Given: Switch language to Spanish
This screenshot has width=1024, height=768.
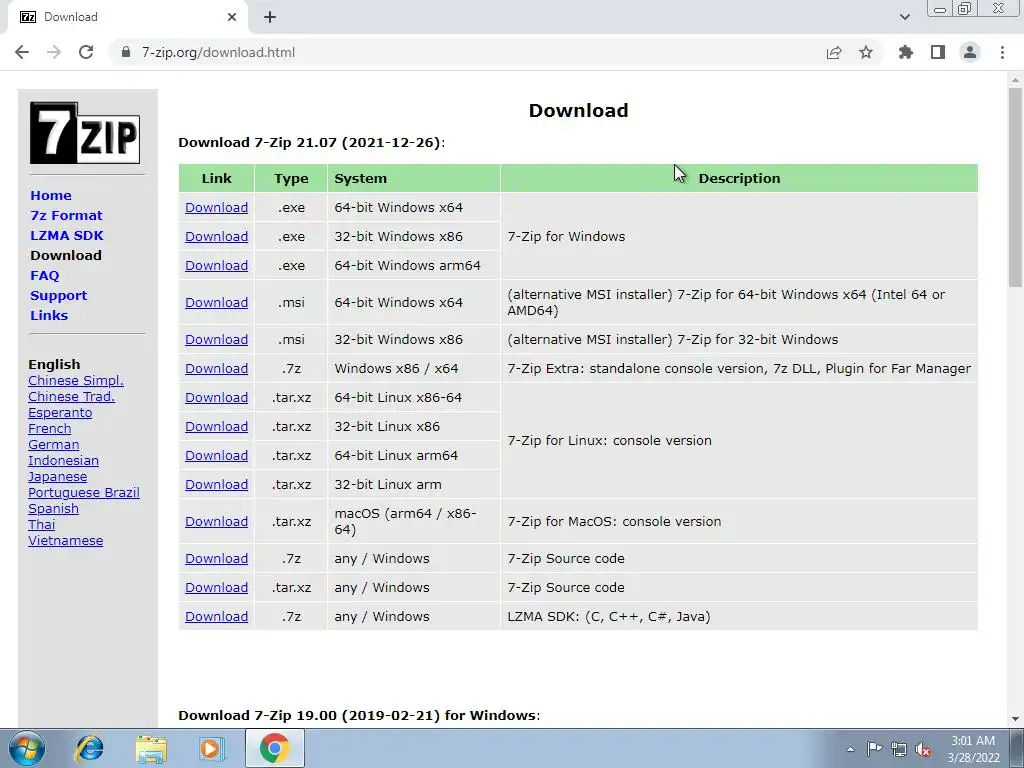Looking at the screenshot, I should coord(54,509).
